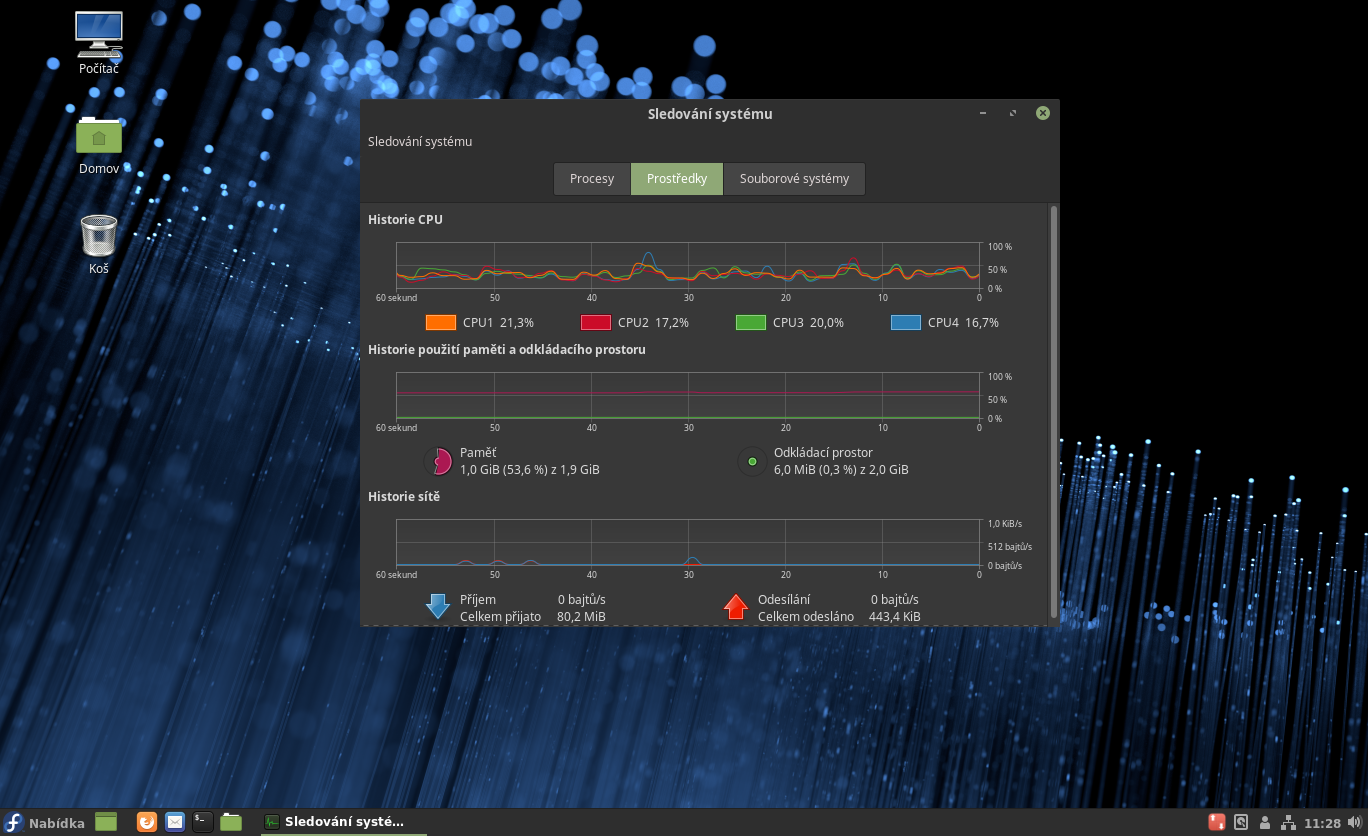Click the Odkládací prostor swap indicator icon

[752, 461]
